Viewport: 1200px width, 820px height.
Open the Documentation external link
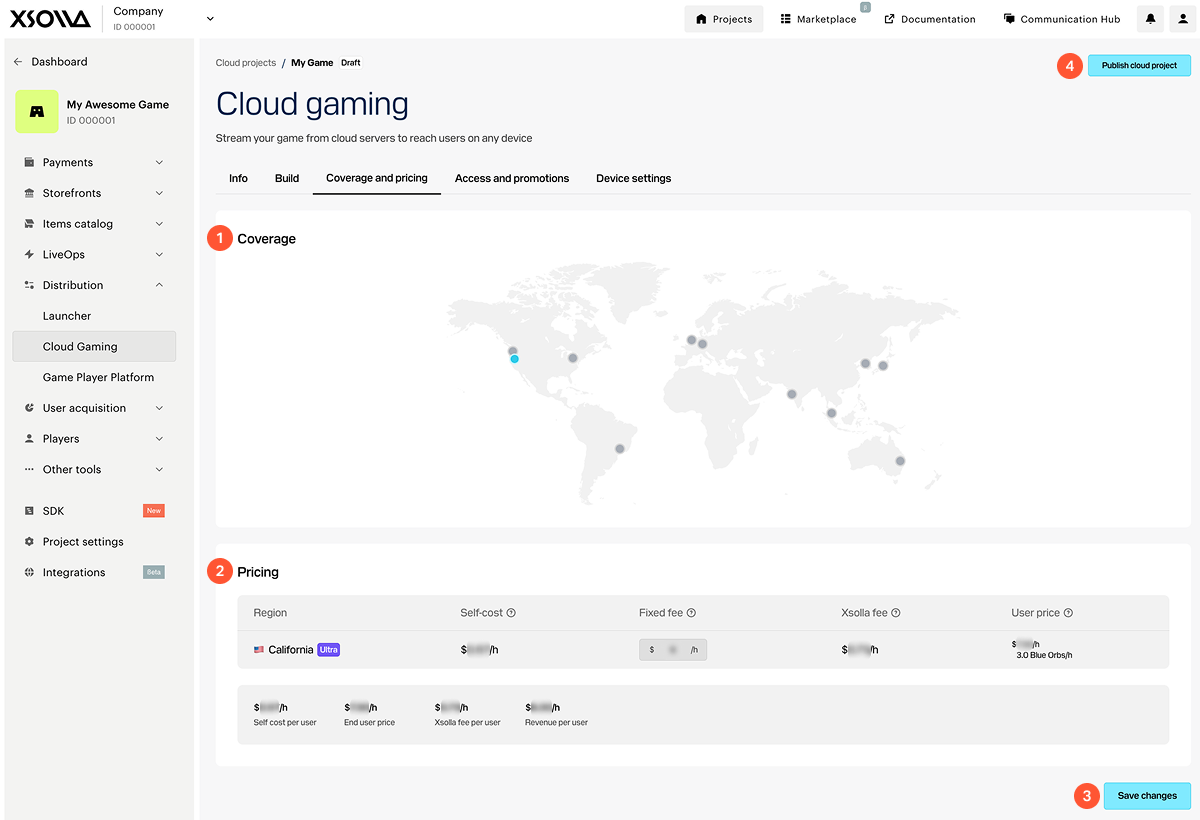(930, 19)
